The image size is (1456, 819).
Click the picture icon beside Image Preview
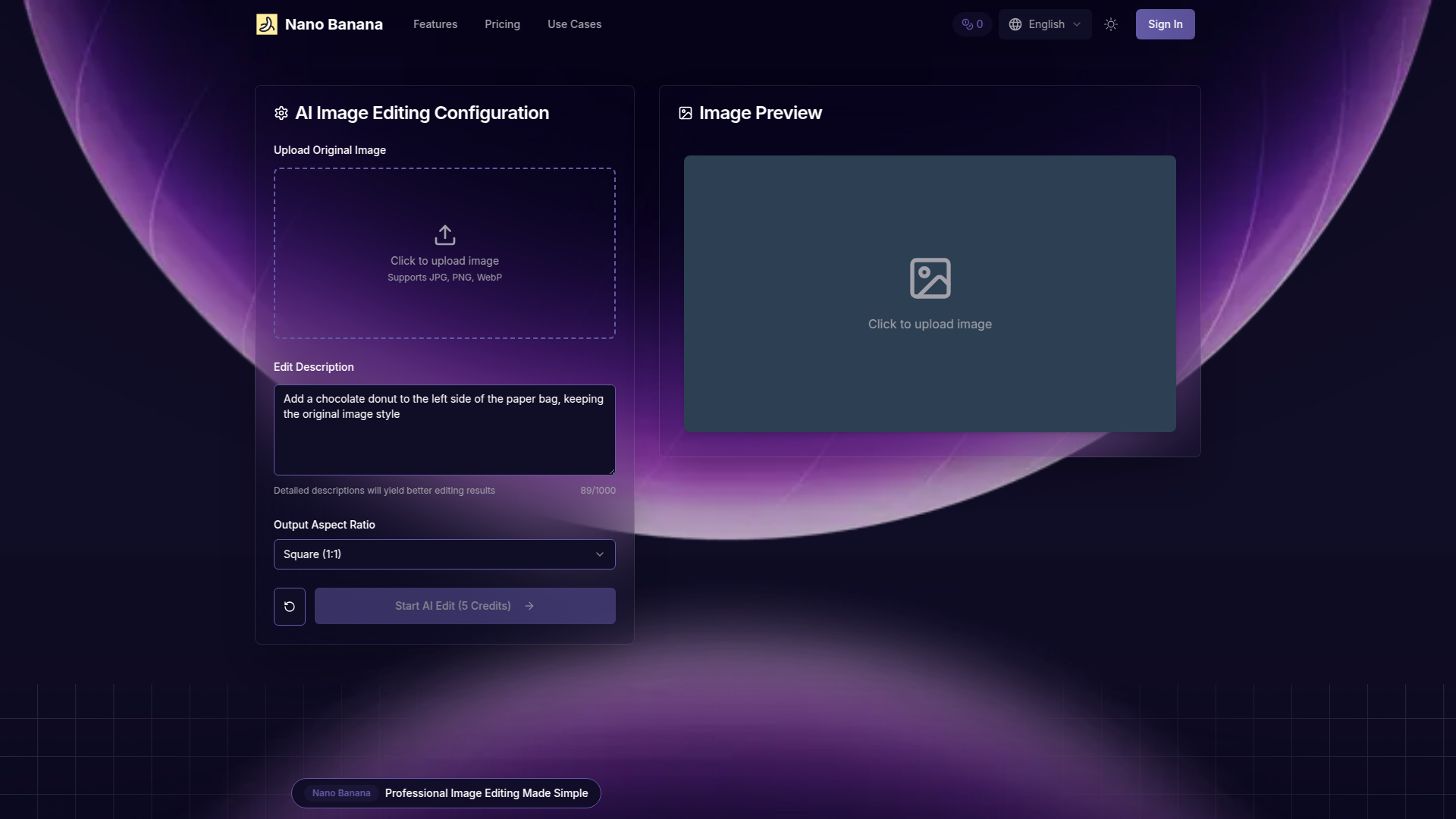686,113
